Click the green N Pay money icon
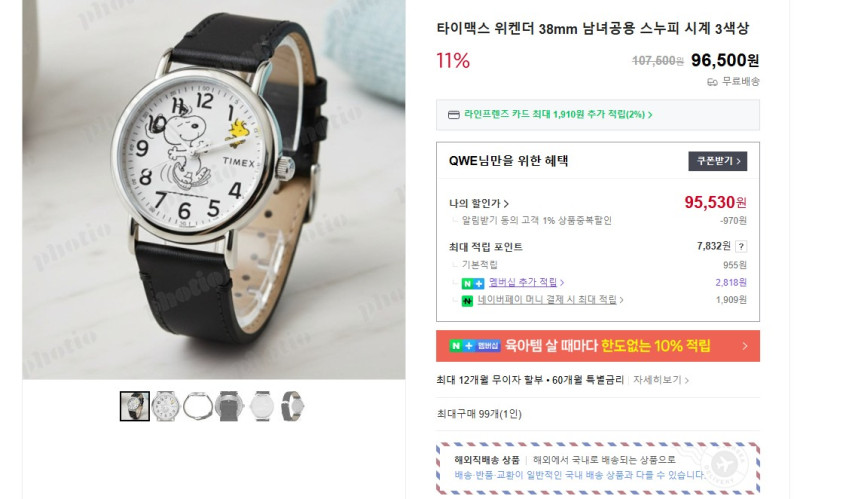The image size is (849, 499). 467,300
